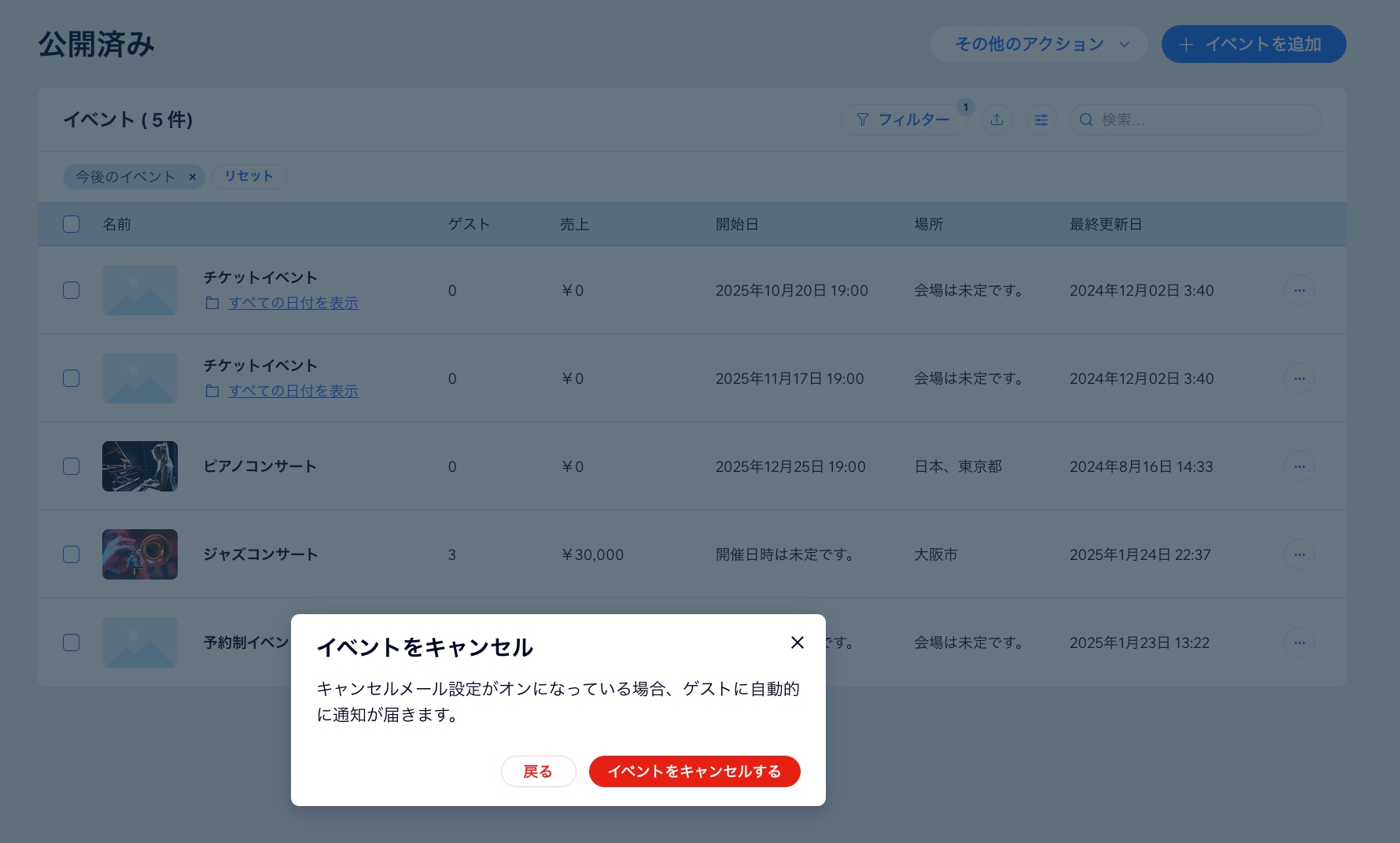Click 開催日時は未定です。 in the ジャズ row
The width and height of the screenshot is (1400, 843).
784,554
